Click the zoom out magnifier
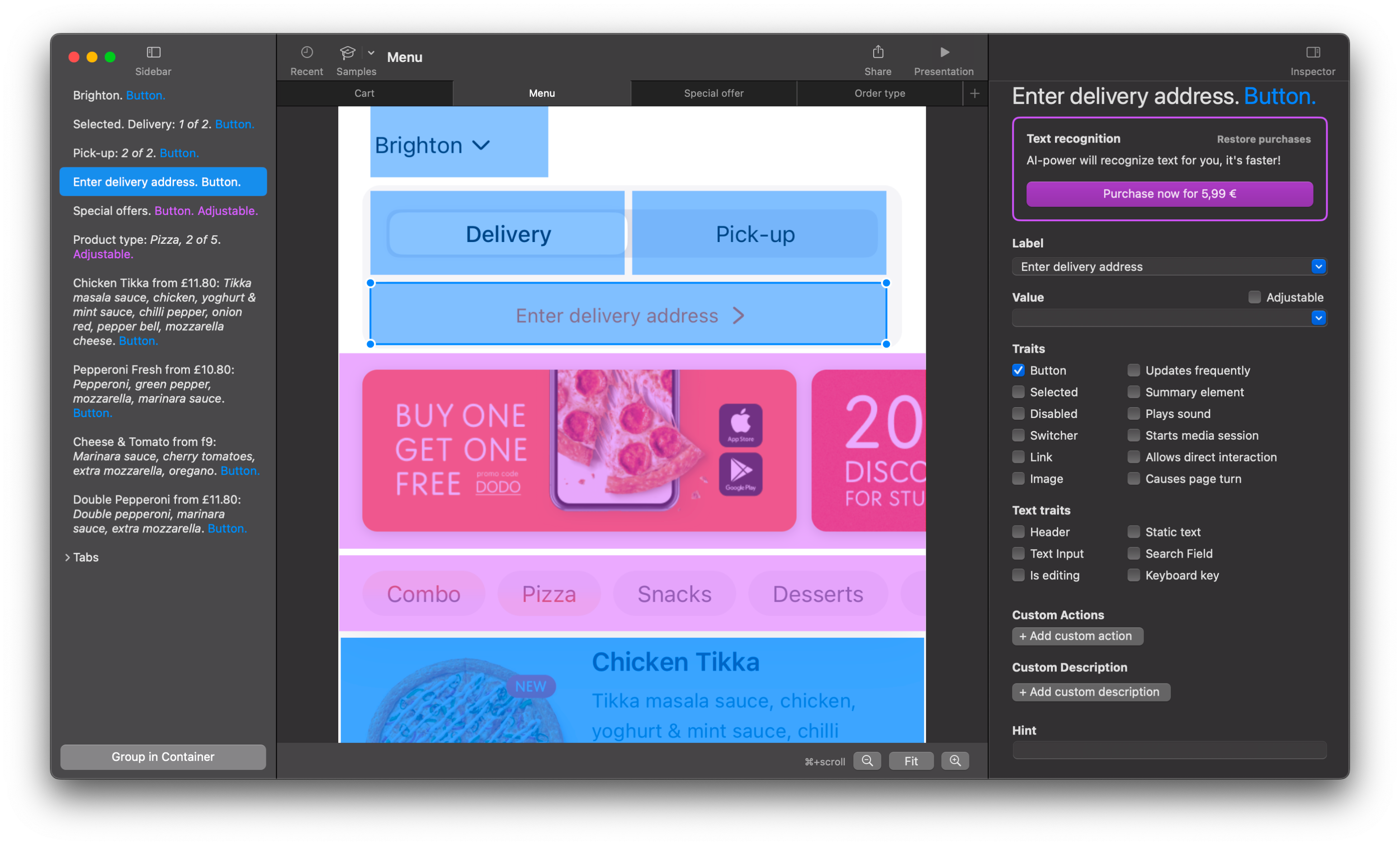 tap(867, 760)
